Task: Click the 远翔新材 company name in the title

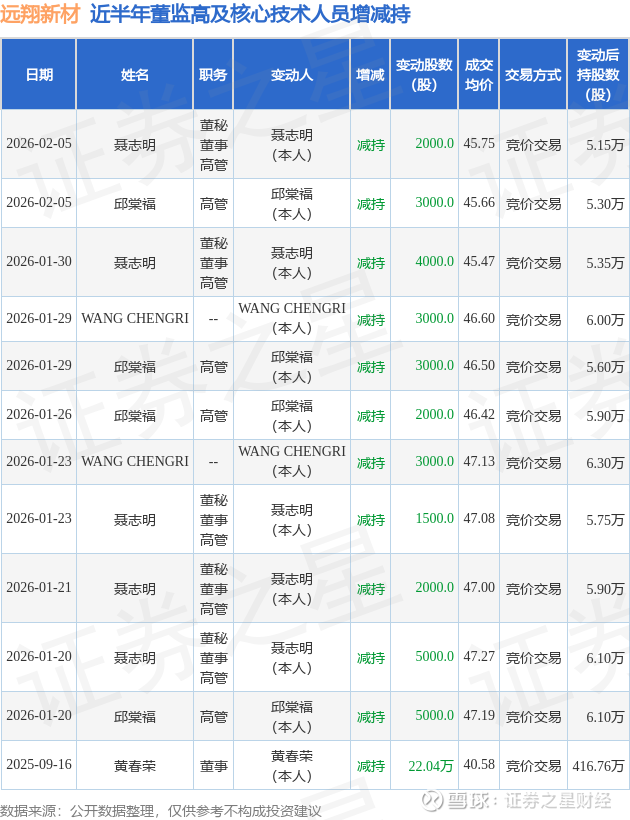Action: point(40,14)
